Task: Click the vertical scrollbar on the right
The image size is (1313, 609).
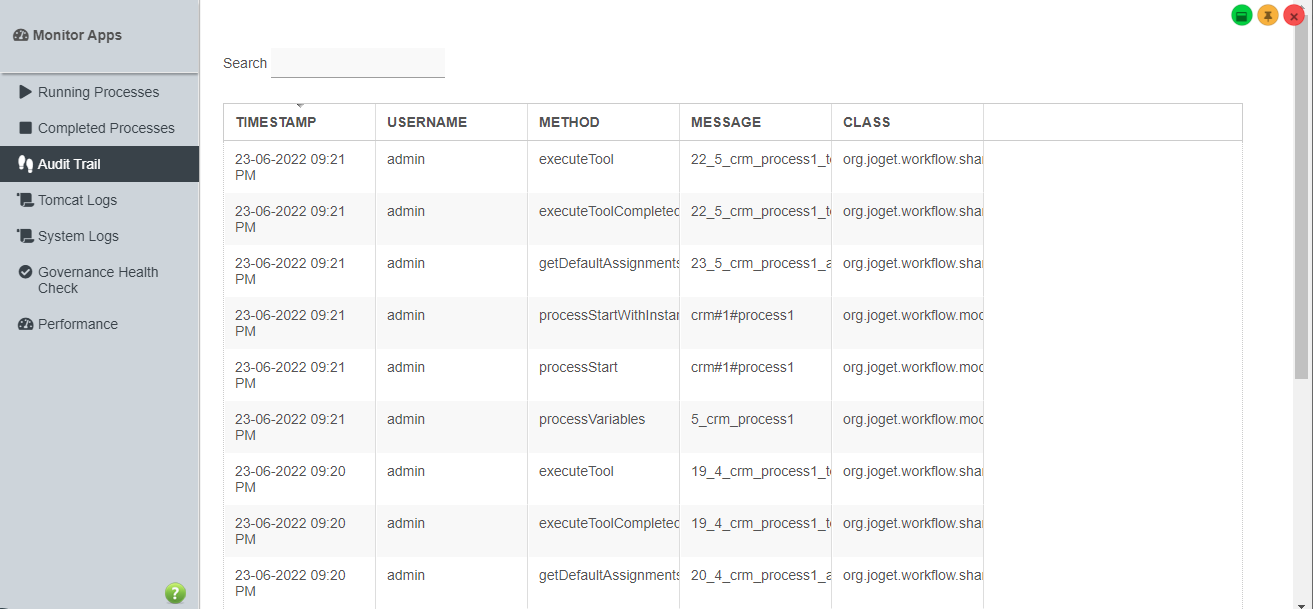Action: pyautogui.click(x=1300, y=200)
